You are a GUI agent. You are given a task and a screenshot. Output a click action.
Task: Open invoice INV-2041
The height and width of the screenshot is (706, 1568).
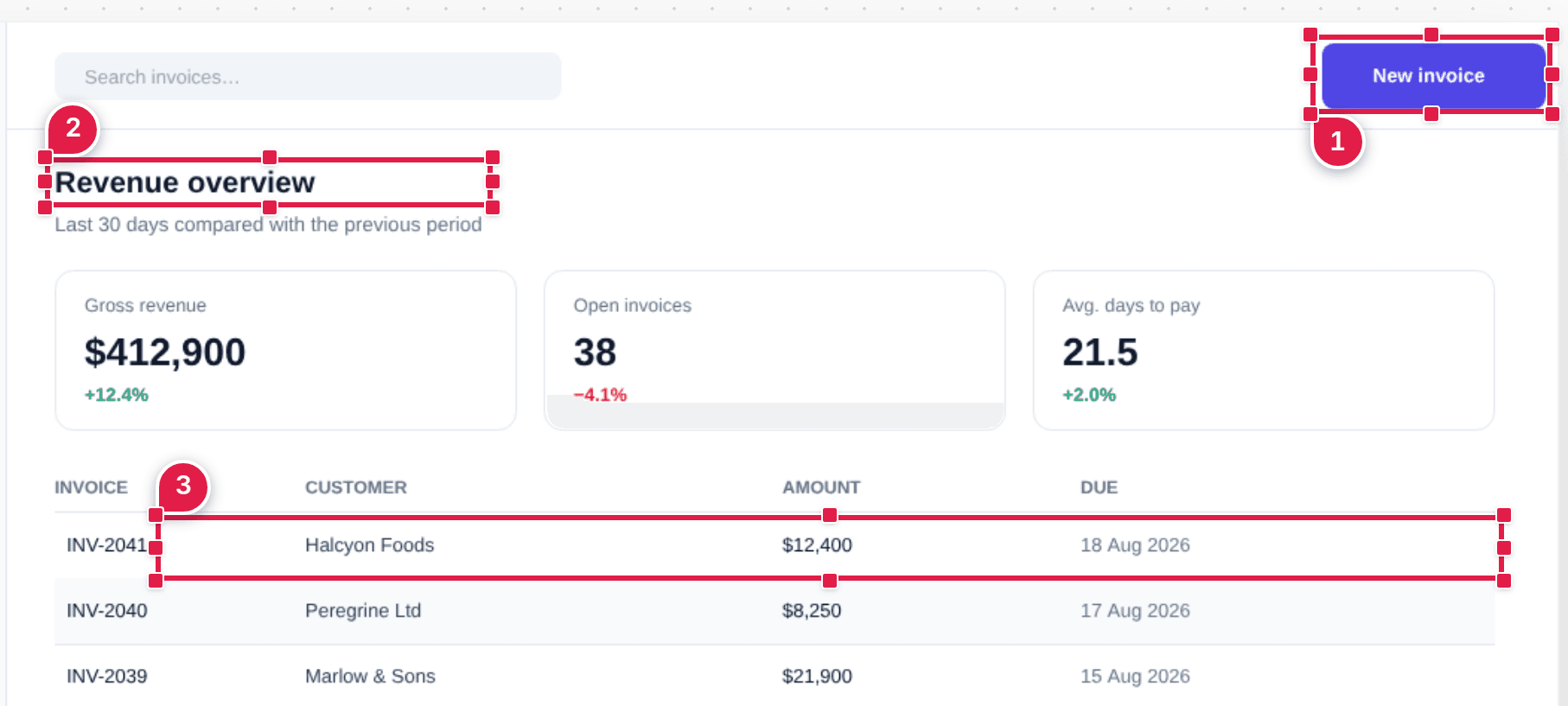click(107, 545)
